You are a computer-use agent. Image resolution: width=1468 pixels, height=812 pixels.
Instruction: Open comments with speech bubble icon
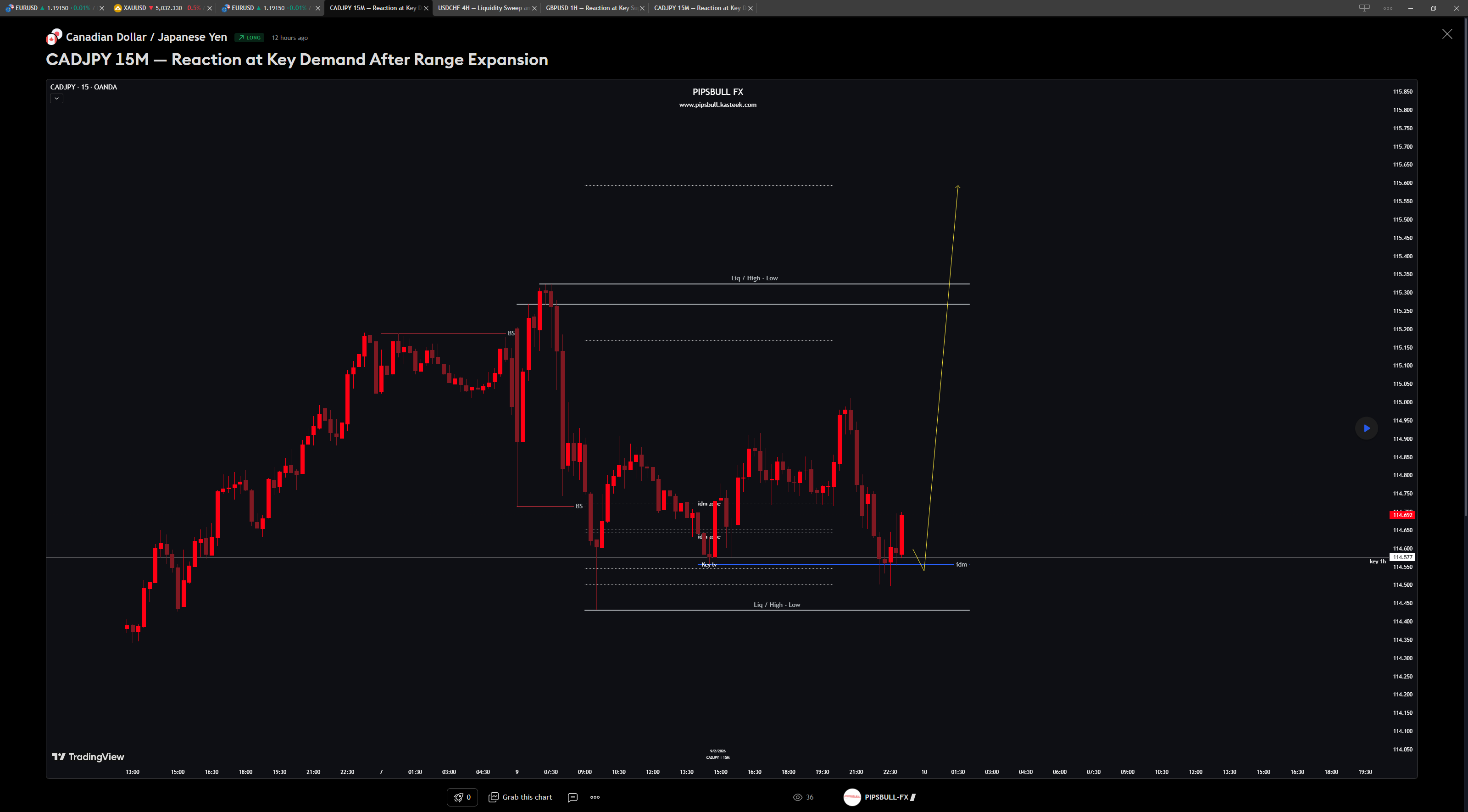click(x=572, y=797)
